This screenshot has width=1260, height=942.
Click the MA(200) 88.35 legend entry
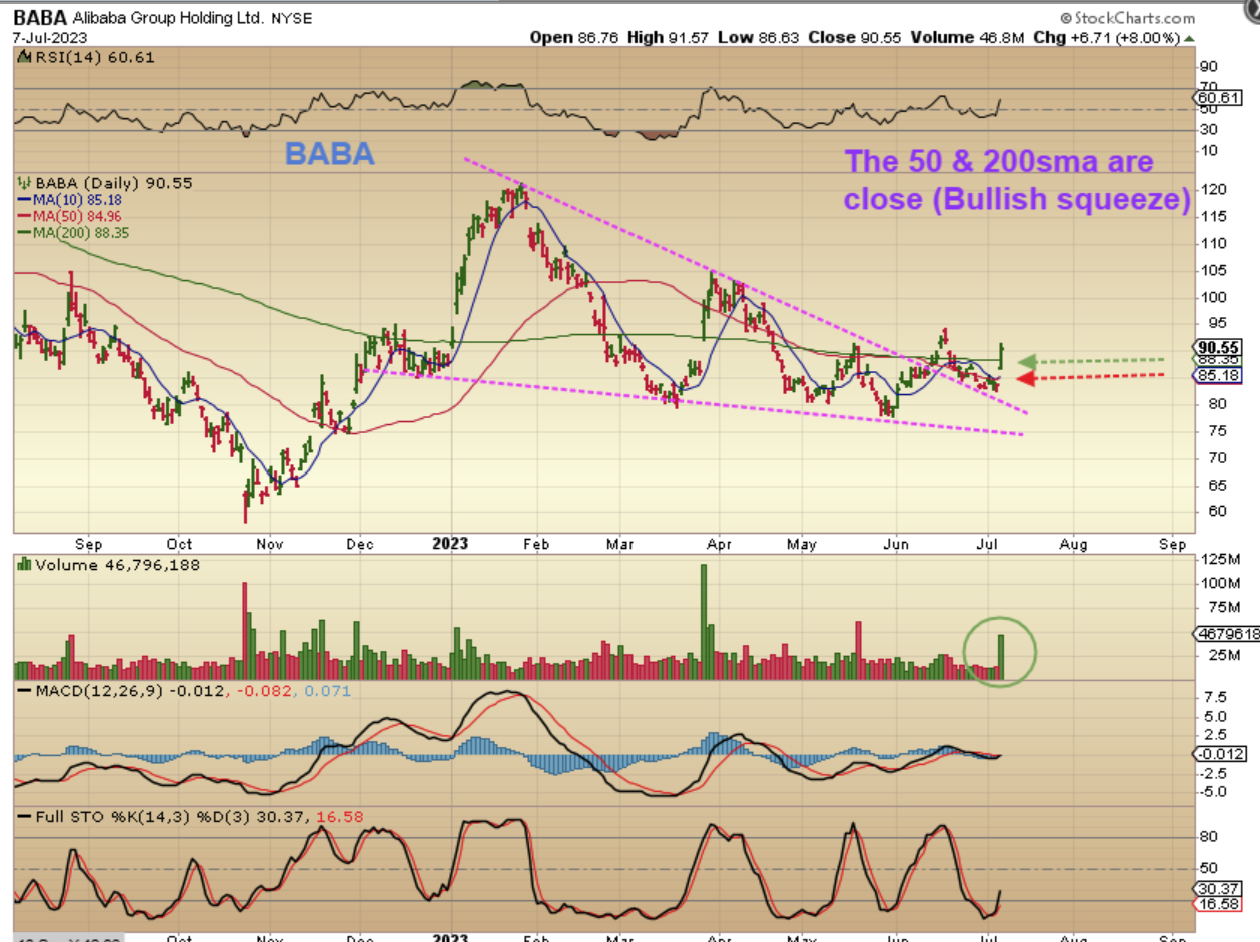point(81,232)
